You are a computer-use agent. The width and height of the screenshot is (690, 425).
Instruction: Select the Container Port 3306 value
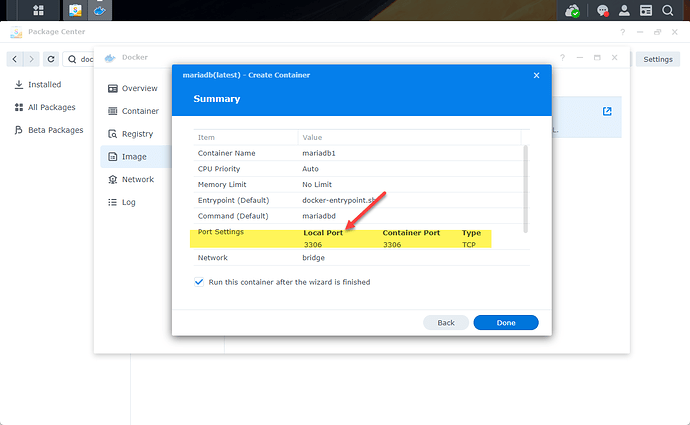tap(392, 245)
